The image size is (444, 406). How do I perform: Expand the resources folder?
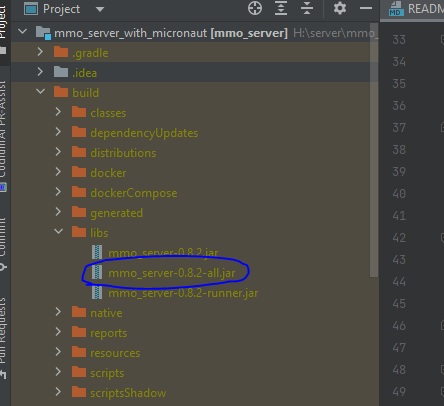[58, 352]
